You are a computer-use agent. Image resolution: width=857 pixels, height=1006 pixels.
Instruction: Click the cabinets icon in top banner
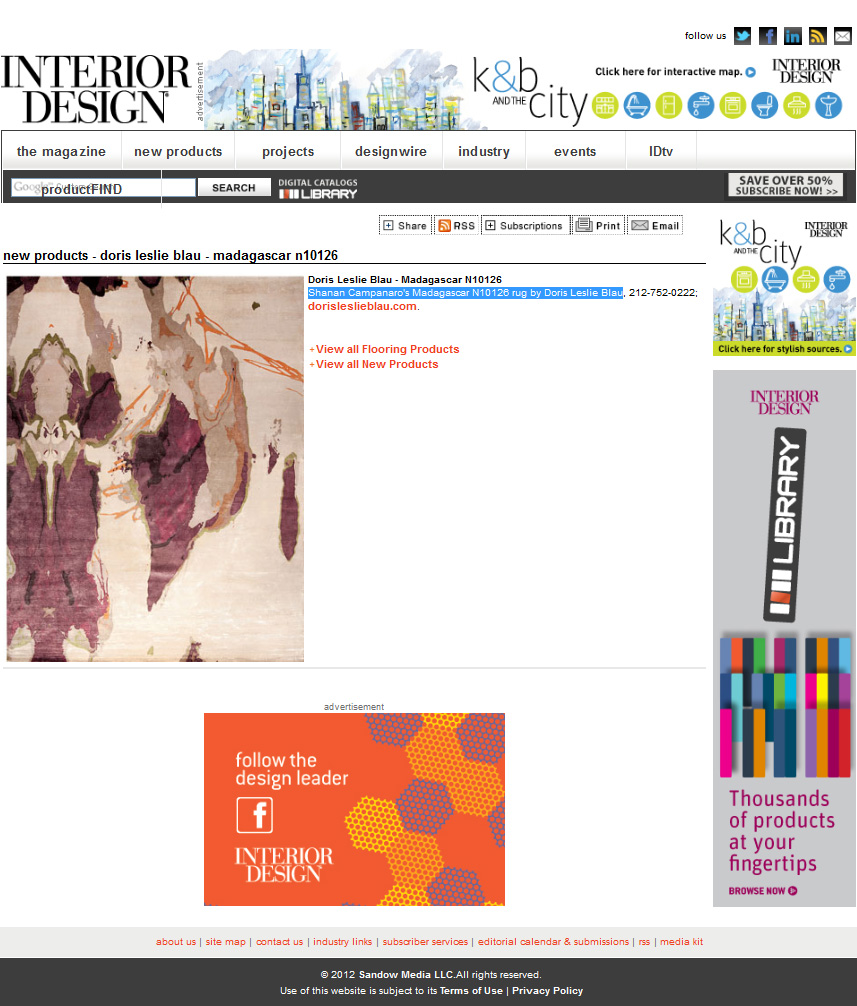coord(605,105)
